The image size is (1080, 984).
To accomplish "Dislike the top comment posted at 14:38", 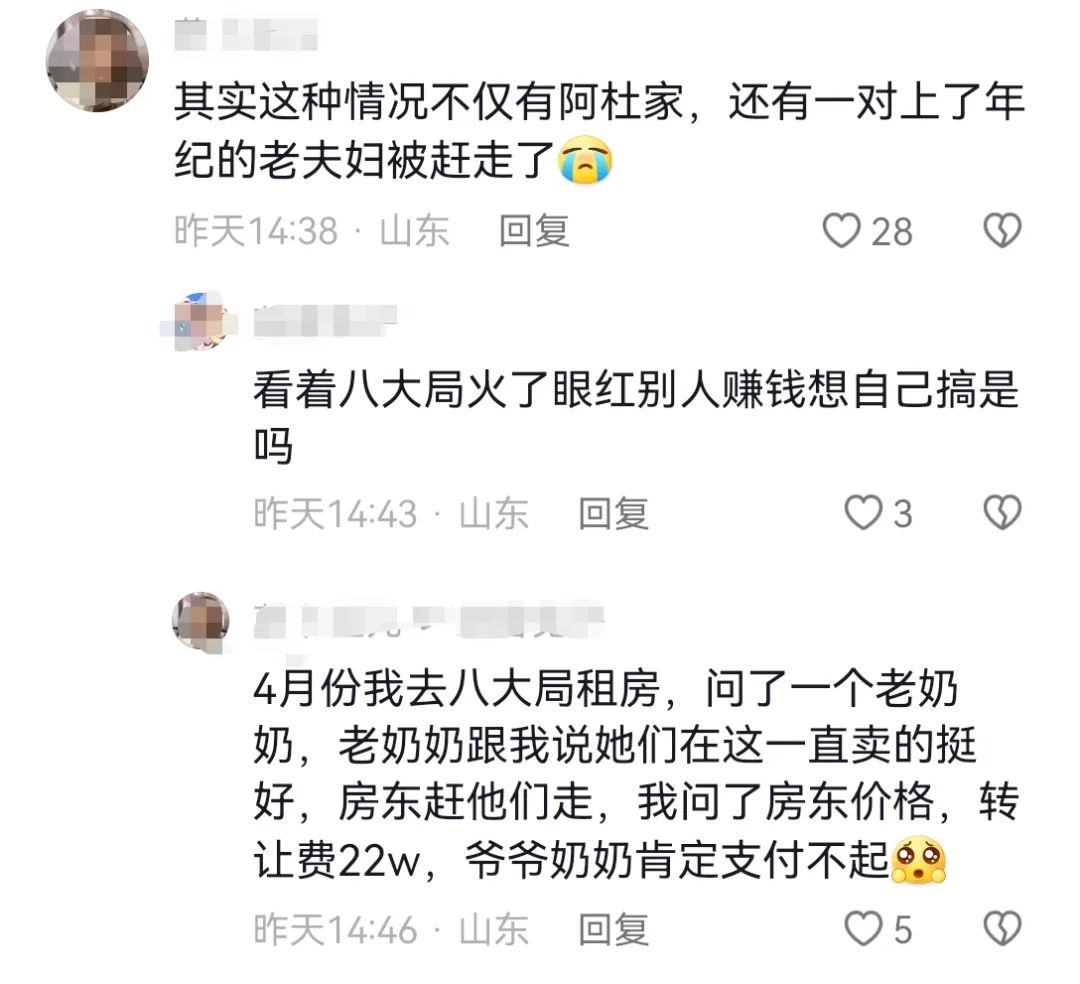I will coord(1001,231).
